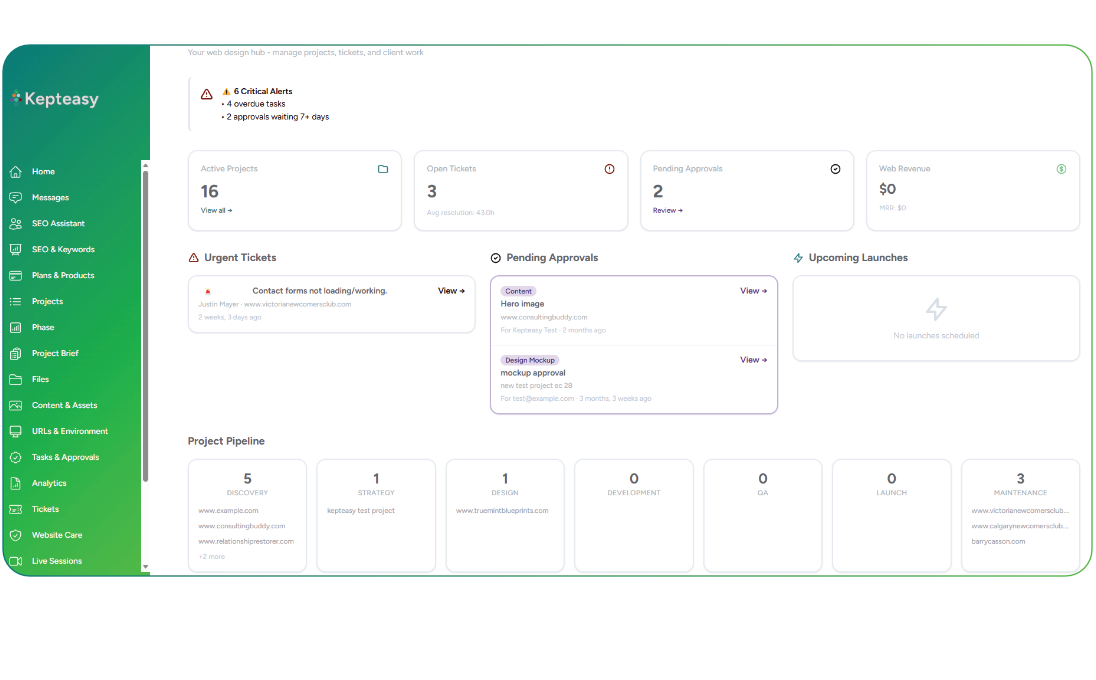The image size is (1096, 680).
Task: Navigate to Website Care
Action: pyautogui.click(x=57, y=535)
